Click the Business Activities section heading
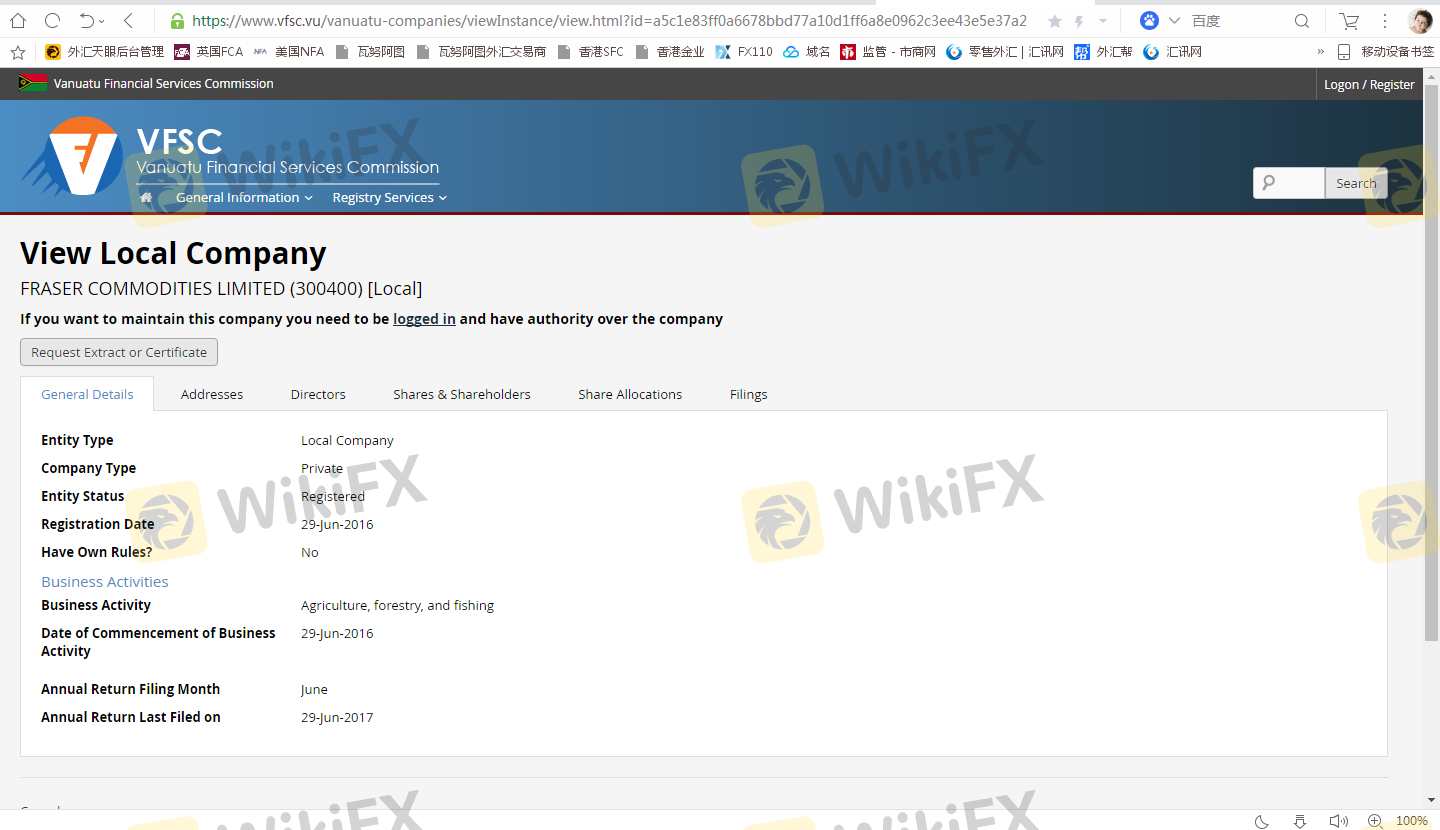The image size is (1440, 830). (105, 582)
